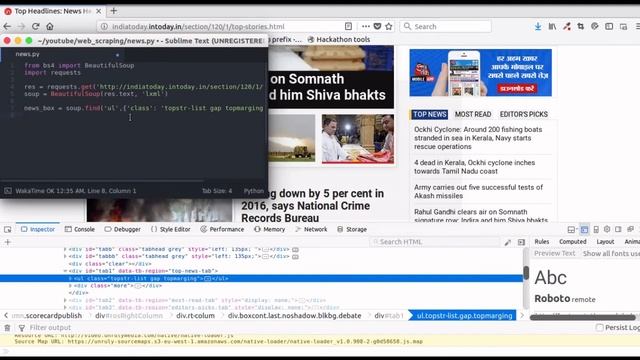Open the Performance tab

[x=222, y=229]
